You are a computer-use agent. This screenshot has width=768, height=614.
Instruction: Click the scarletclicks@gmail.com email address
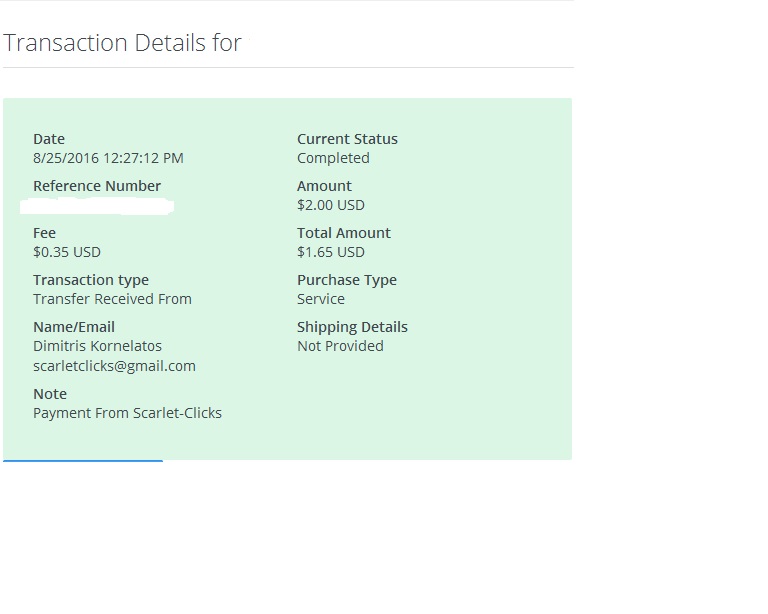pyautogui.click(x=114, y=366)
